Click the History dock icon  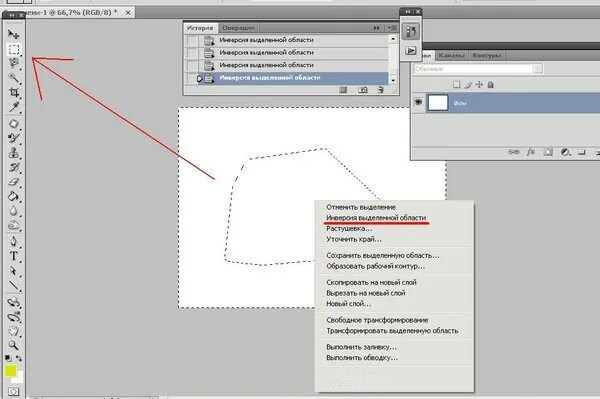[x=411, y=31]
